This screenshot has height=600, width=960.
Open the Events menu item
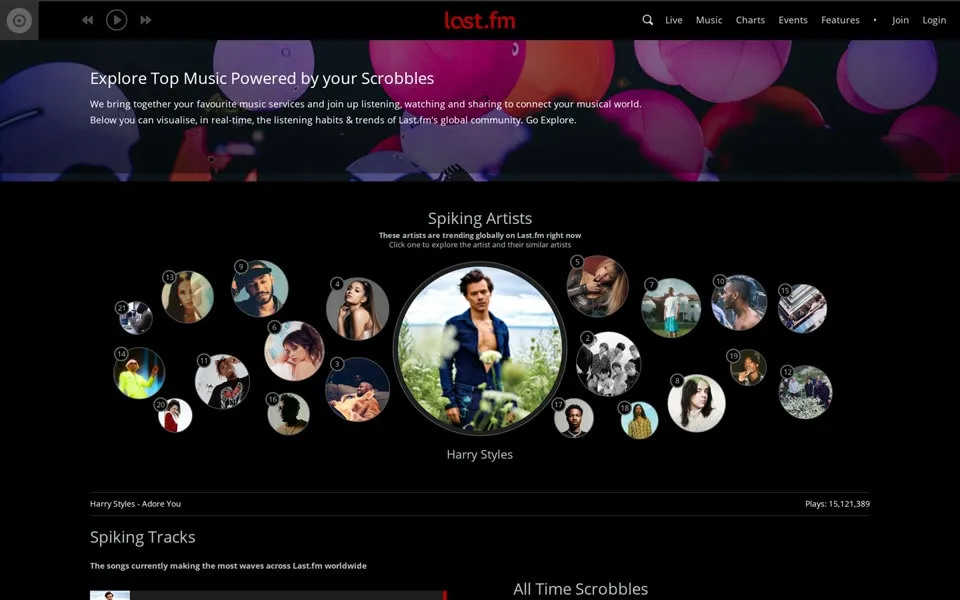[793, 20]
